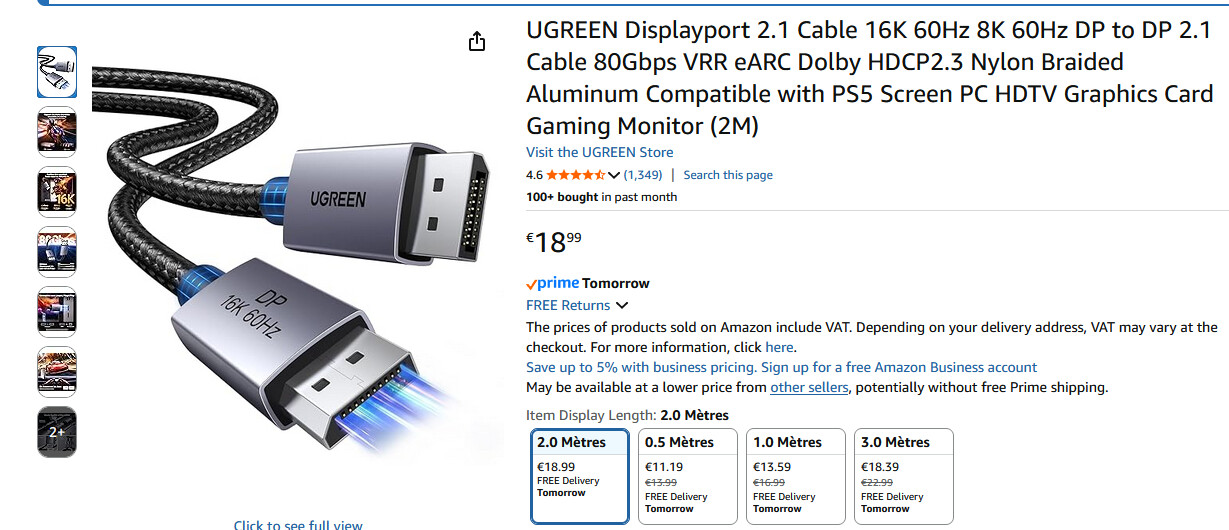Choose the 2.0 Mètres length option
Image resolution: width=1229 pixels, height=530 pixels.
click(x=580, y=476)
